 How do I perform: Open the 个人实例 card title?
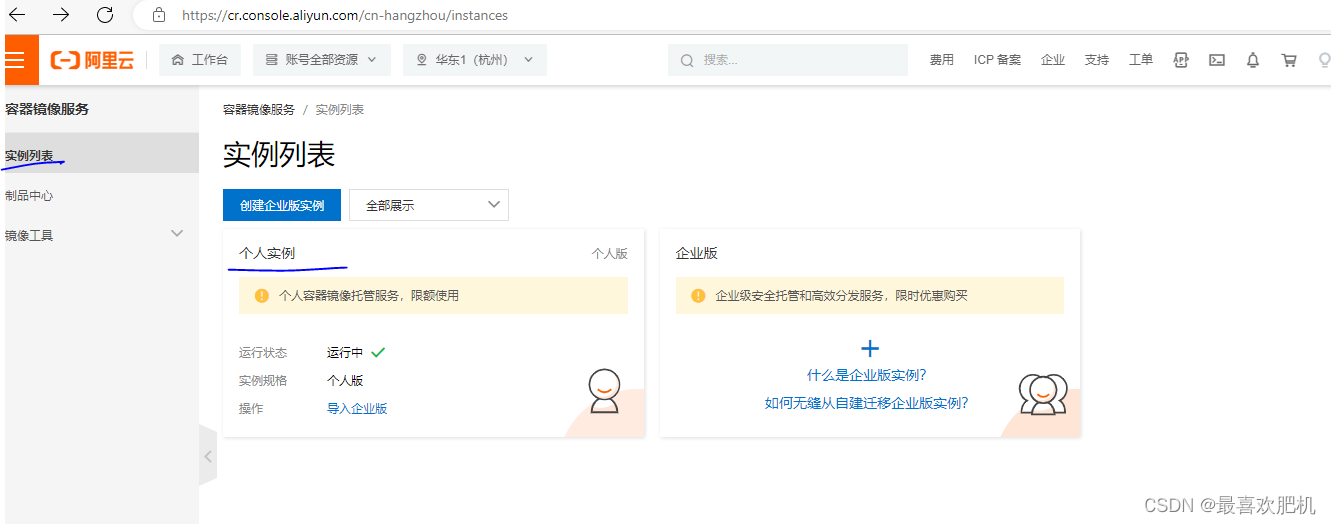[267, 253]
